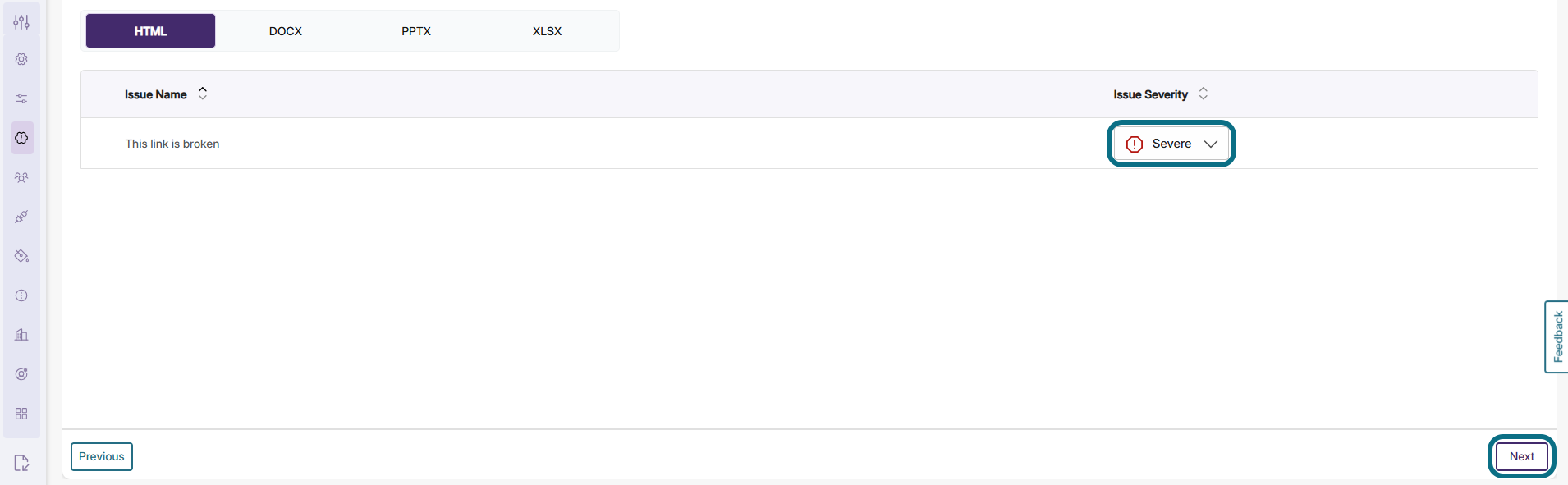Viewport: 1568px width, 485px height.
Task: Open the users group sidebar icon
Action: pyautogui.click(x=21, y=176)
